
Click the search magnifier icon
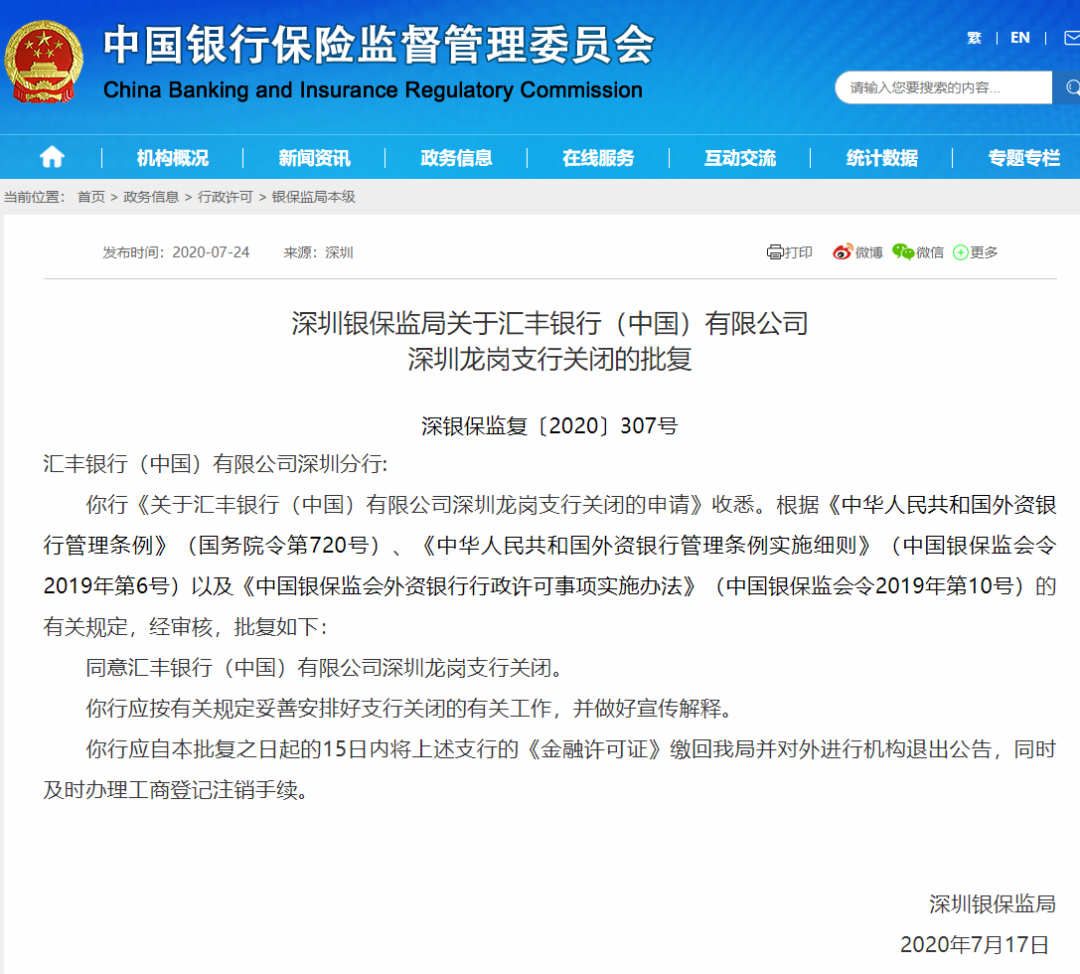tap(1071, 87)
